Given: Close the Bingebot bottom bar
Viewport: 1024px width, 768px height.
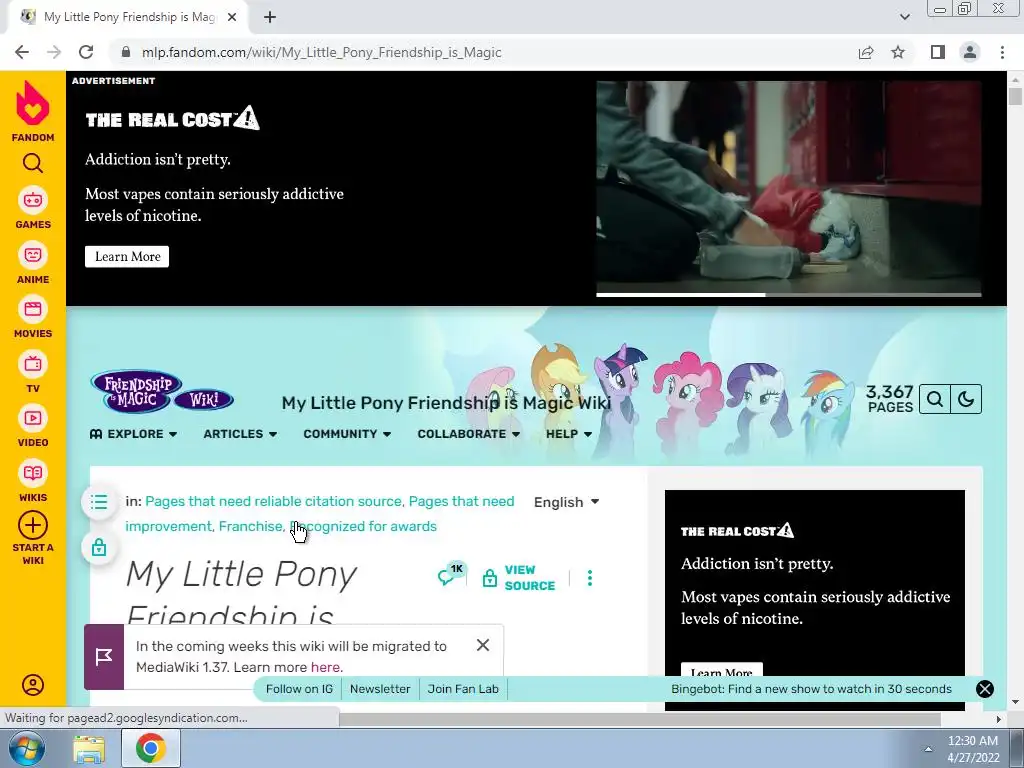Looking at the screenshot, I should pyautogui.click(x=984, y=689).
